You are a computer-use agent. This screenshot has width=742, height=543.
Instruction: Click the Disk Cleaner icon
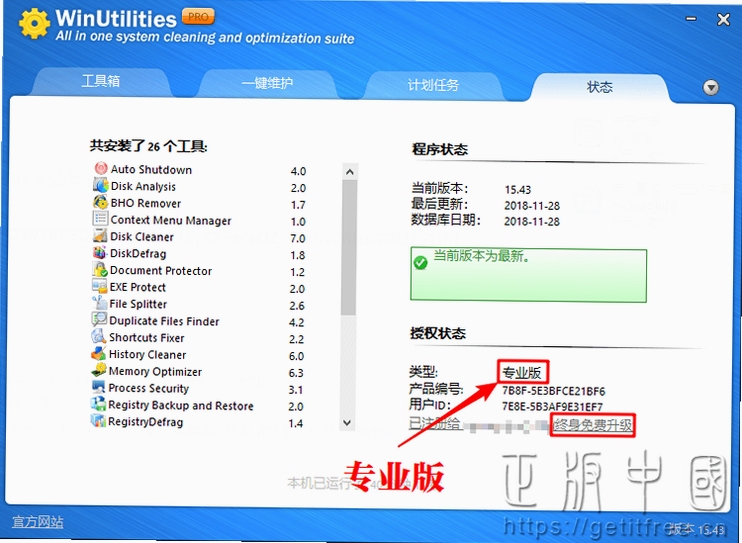[100, 235]
